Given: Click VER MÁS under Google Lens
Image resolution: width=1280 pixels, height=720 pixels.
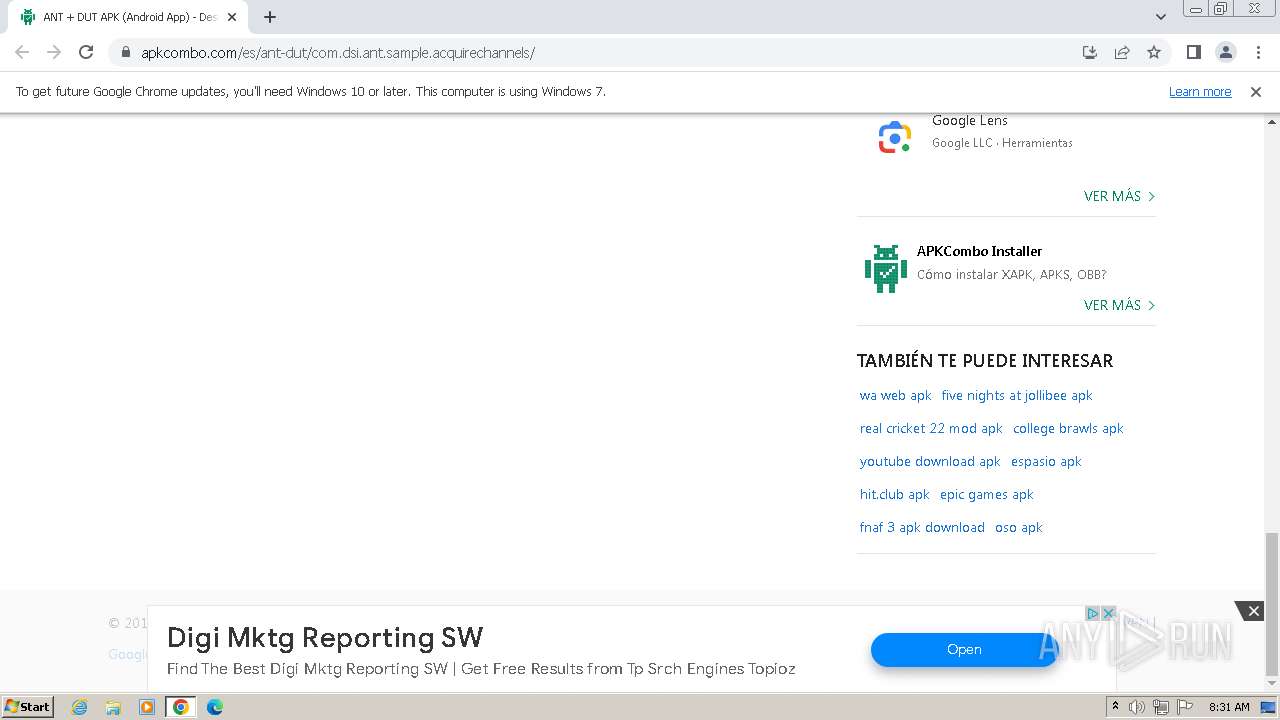Looking at the screenshot, I should (x=1119, y=196).
